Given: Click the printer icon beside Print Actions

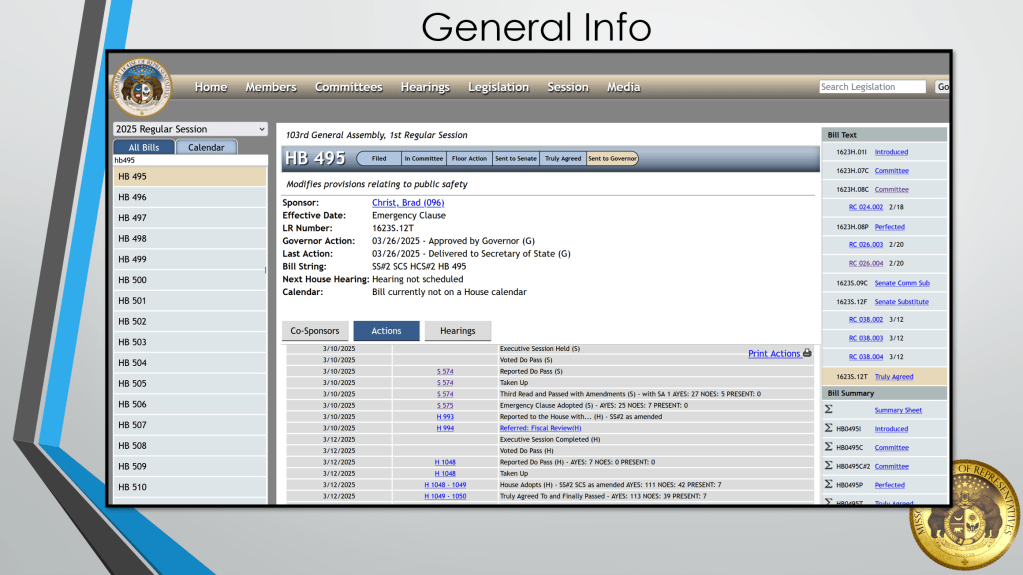Looking at the screenshot, I should point(807,354).
